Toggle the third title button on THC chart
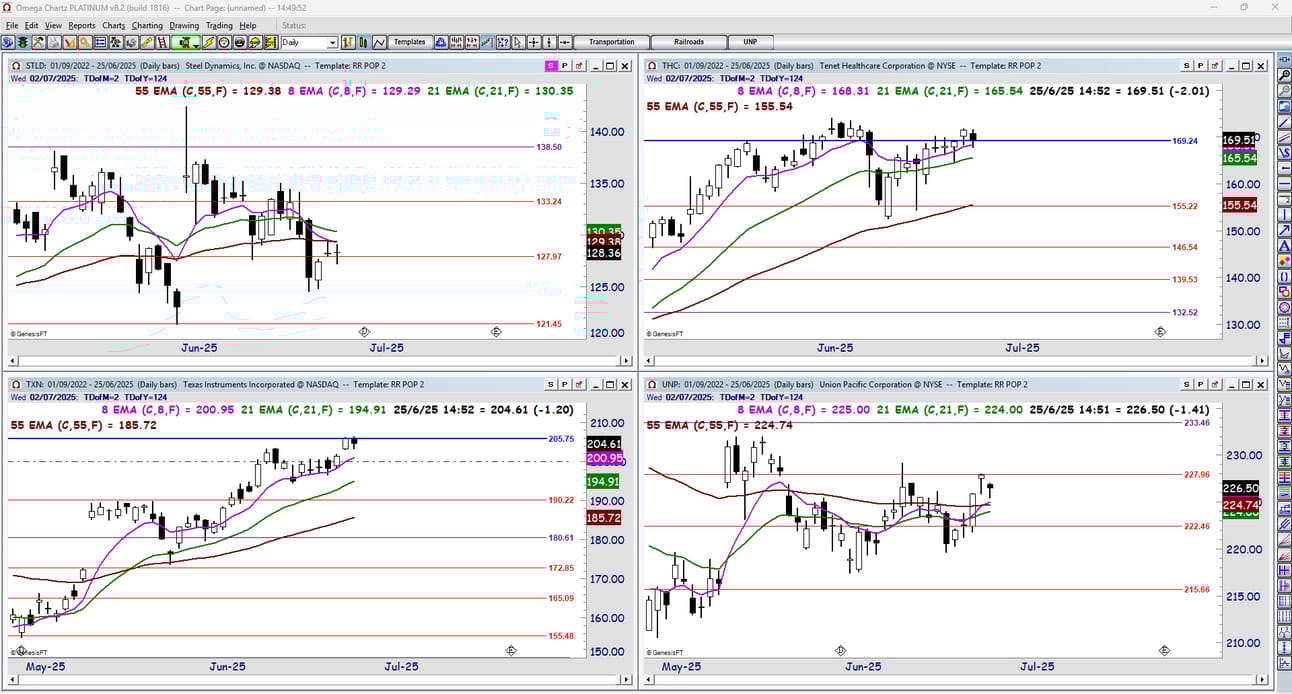 coord(1216,66)
